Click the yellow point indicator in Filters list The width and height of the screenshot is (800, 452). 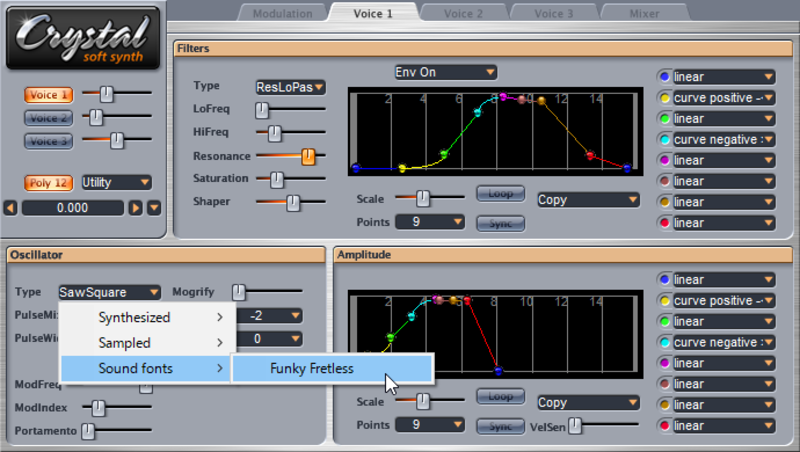(664, 98)
